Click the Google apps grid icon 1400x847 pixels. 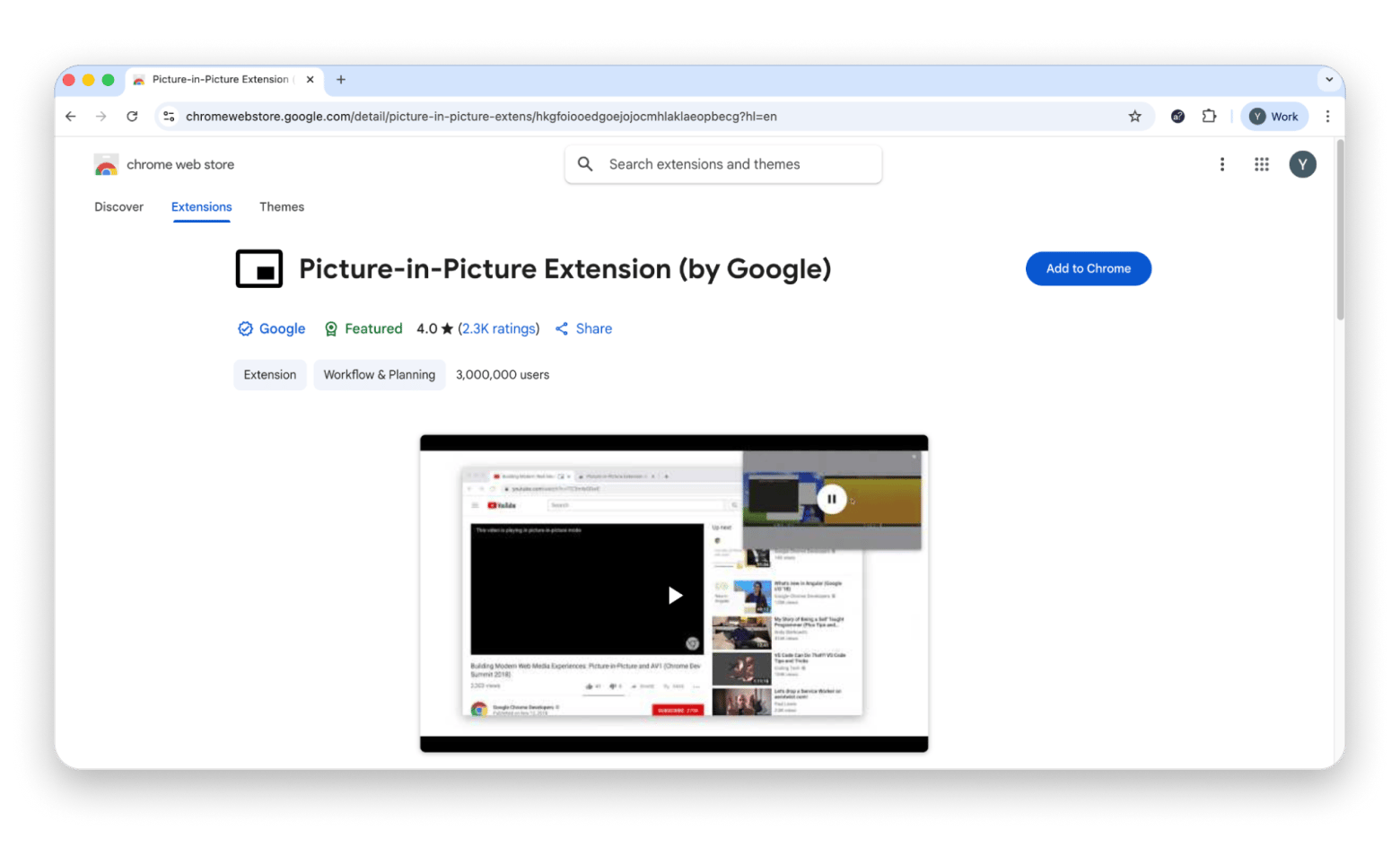(1261, 164)
